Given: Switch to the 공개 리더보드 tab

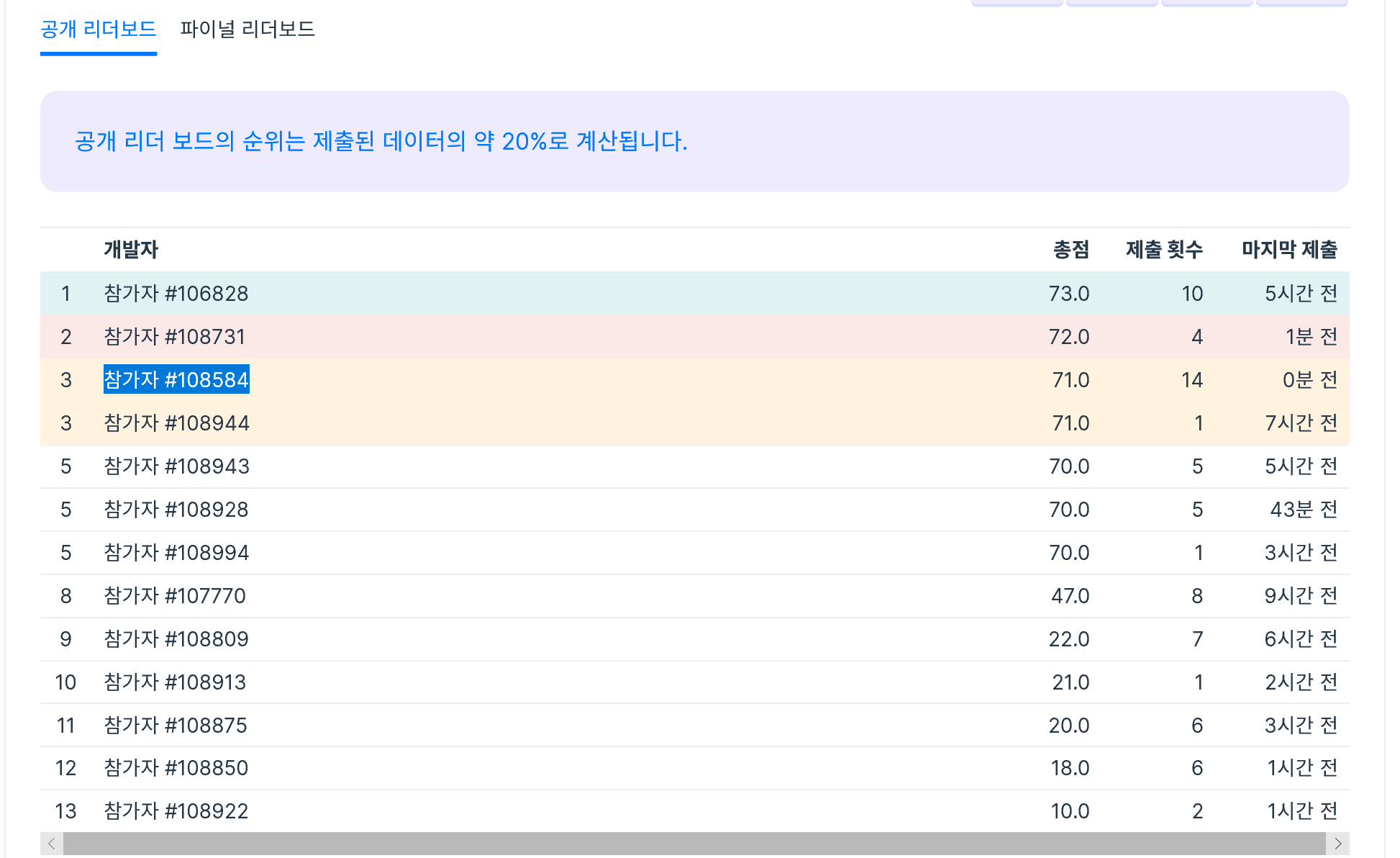Looking at the screenshot, I should tap(99, 30).
